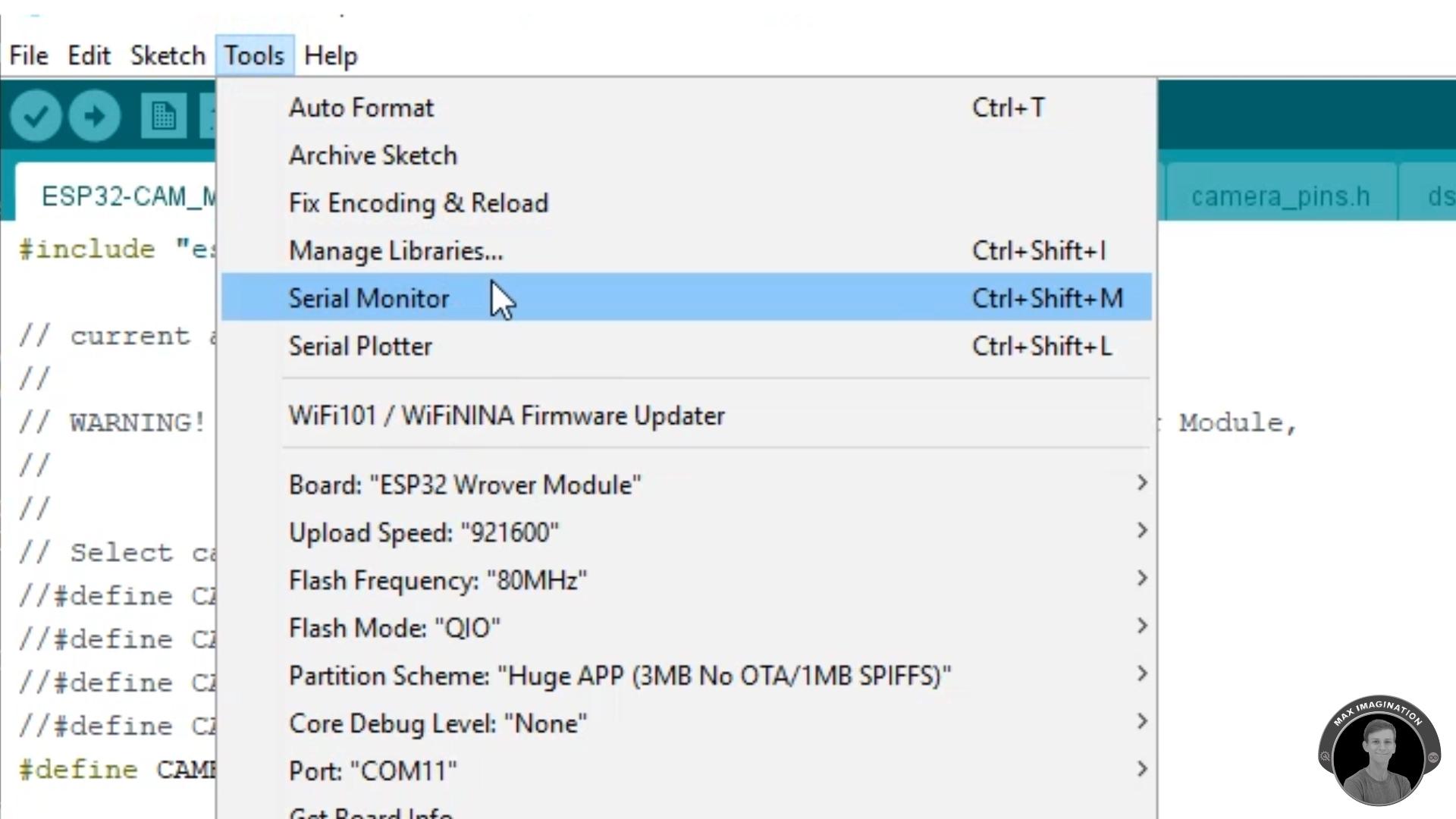Screen dimensions: 1456x819
Task: Choose Serial Plotter menu entry
Action: [x=360, y=346]
